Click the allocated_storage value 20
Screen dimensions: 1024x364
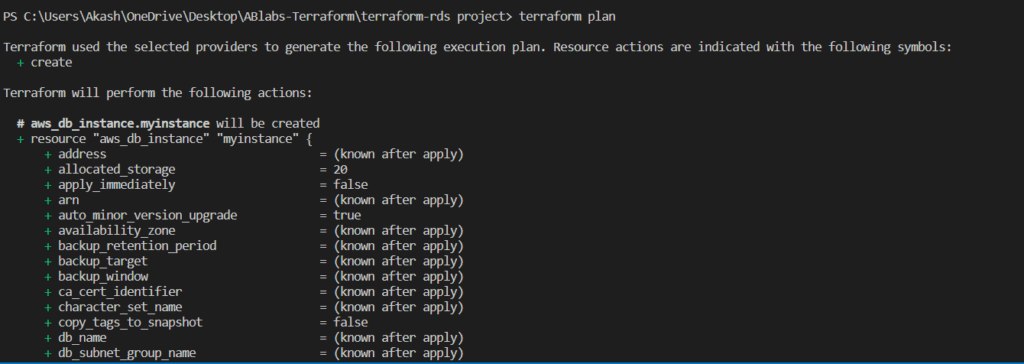340,170
